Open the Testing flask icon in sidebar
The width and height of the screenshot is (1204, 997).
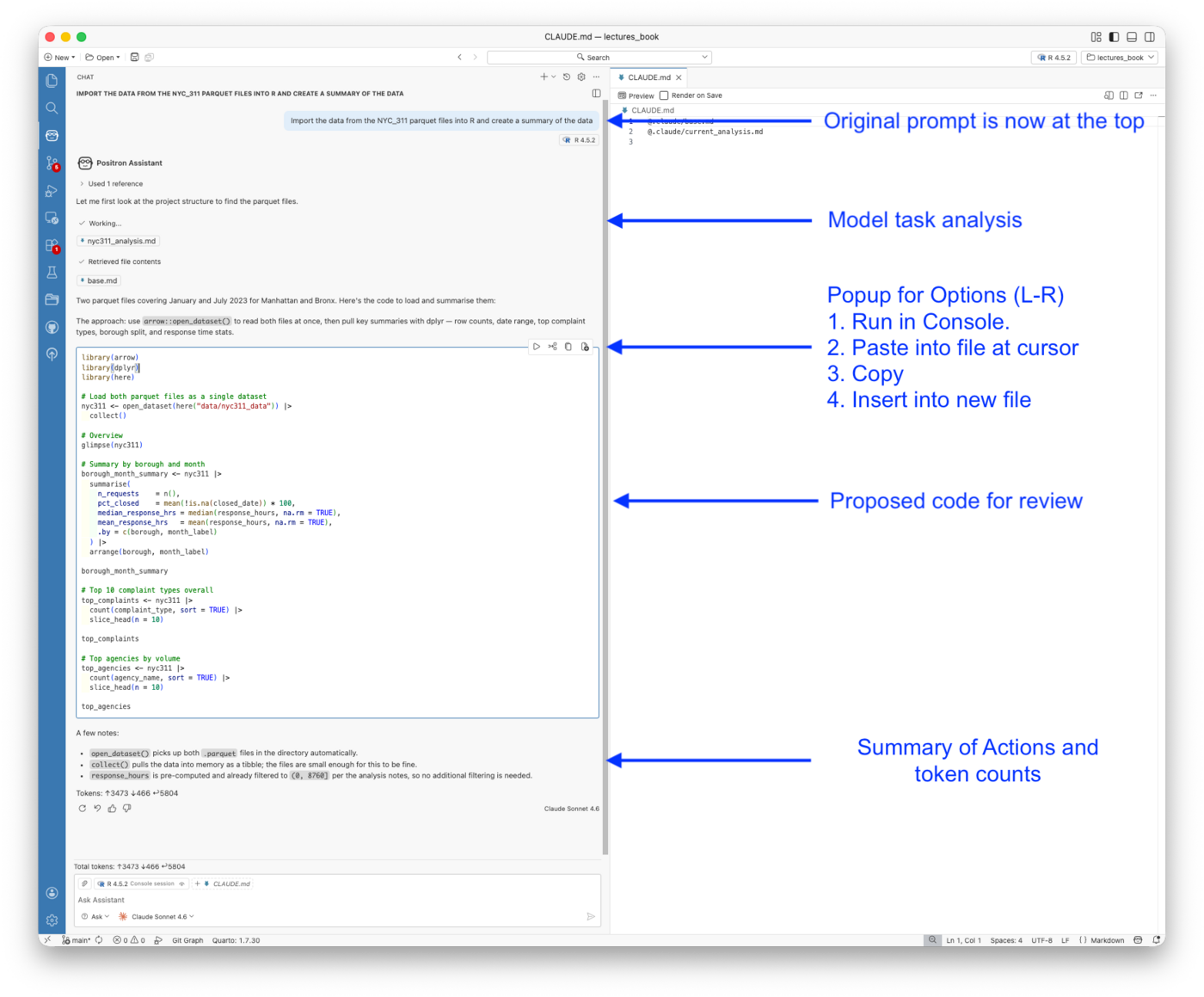coord(52,272)
